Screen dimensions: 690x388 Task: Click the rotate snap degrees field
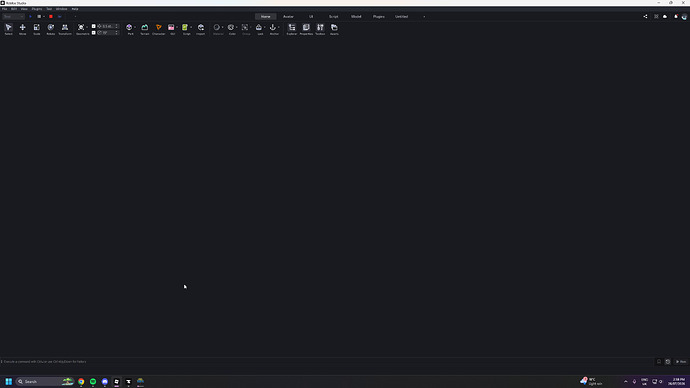click(107, 33)
